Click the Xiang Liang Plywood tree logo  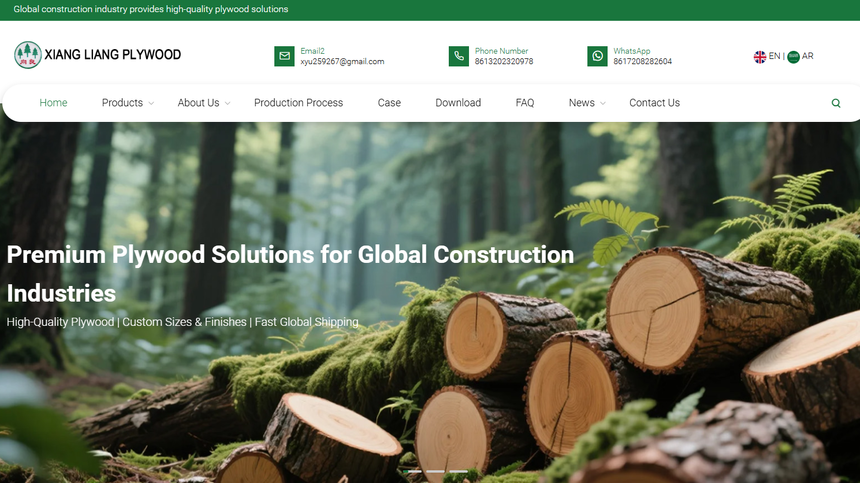pyautogui.click(x=27, y=55)
